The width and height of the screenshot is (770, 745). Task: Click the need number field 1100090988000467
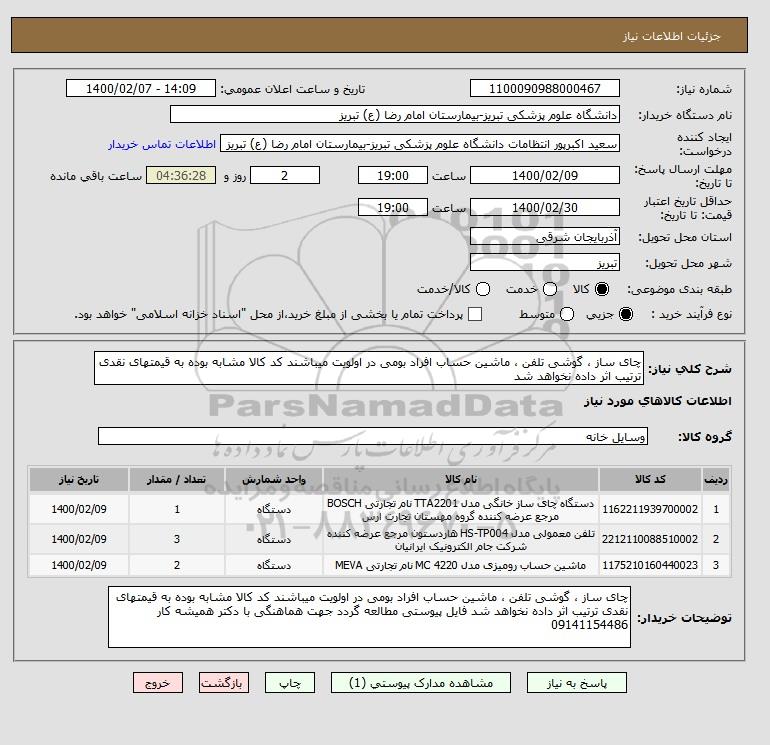(x=545, y=88)
